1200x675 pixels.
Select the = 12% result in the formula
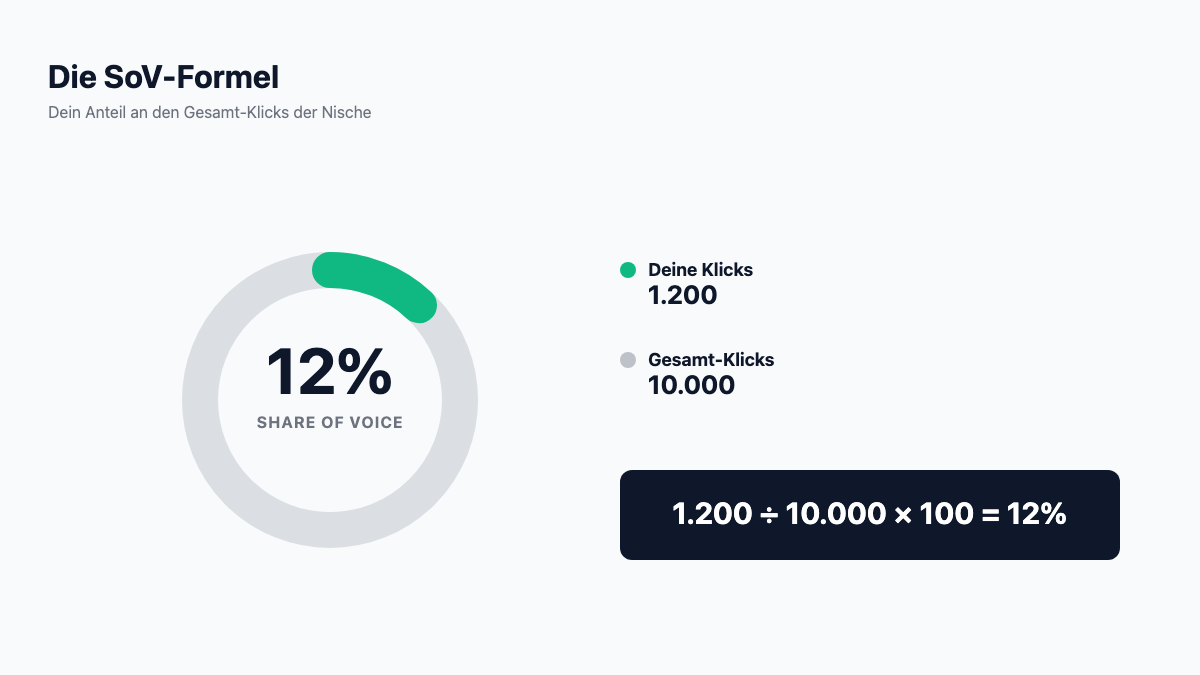coord(1023,515)
